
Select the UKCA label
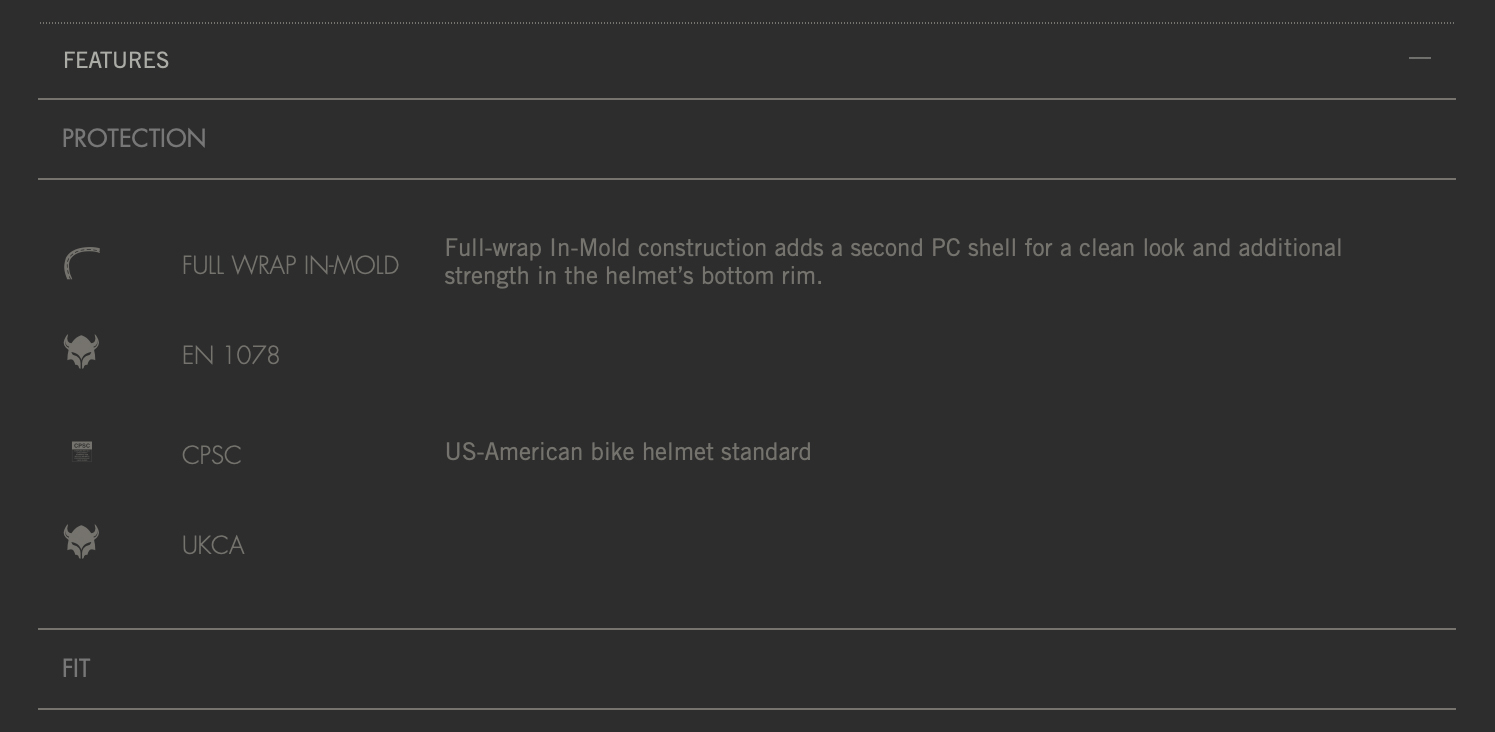tap(213, 545)
